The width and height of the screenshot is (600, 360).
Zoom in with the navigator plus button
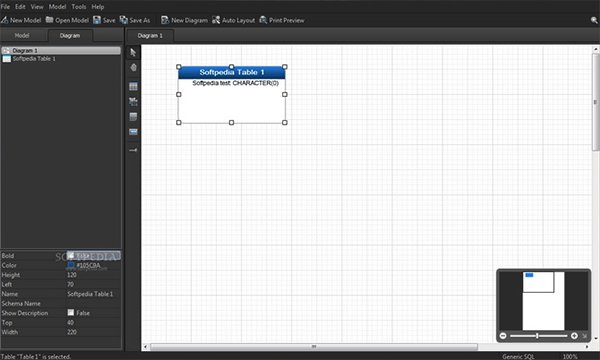(x=574, y=336)
